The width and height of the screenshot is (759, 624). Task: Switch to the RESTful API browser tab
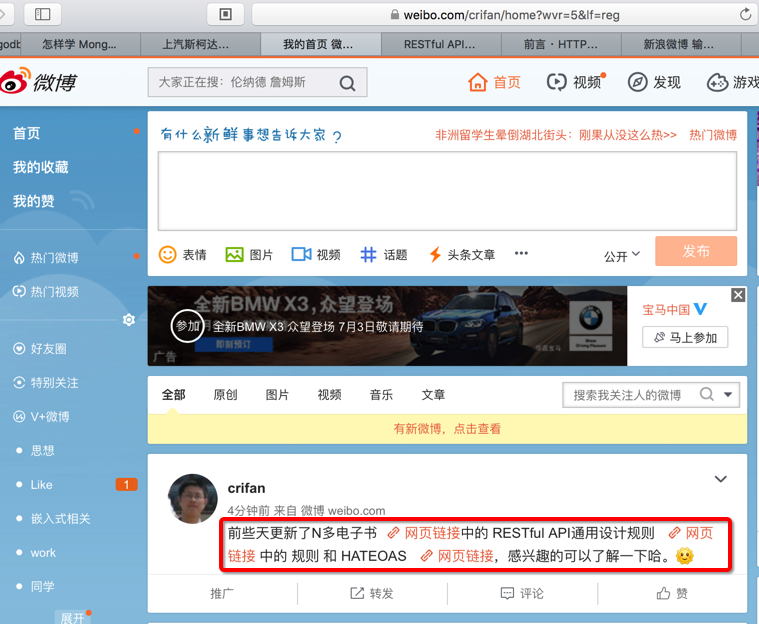(440, 45)
